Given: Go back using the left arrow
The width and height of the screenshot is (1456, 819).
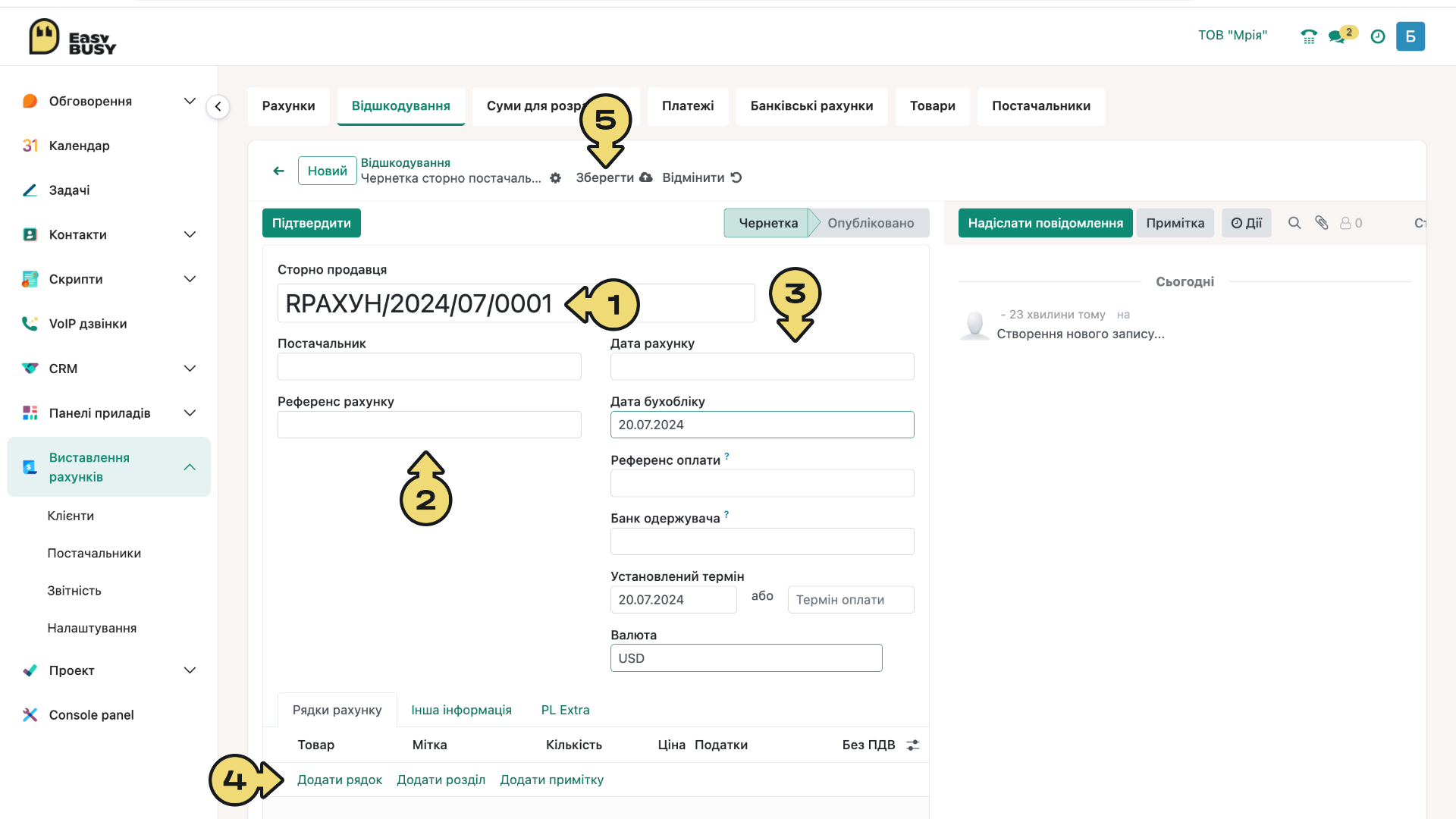Looking at the screenshot, I should pyautogui.click(x=278, y=171).
